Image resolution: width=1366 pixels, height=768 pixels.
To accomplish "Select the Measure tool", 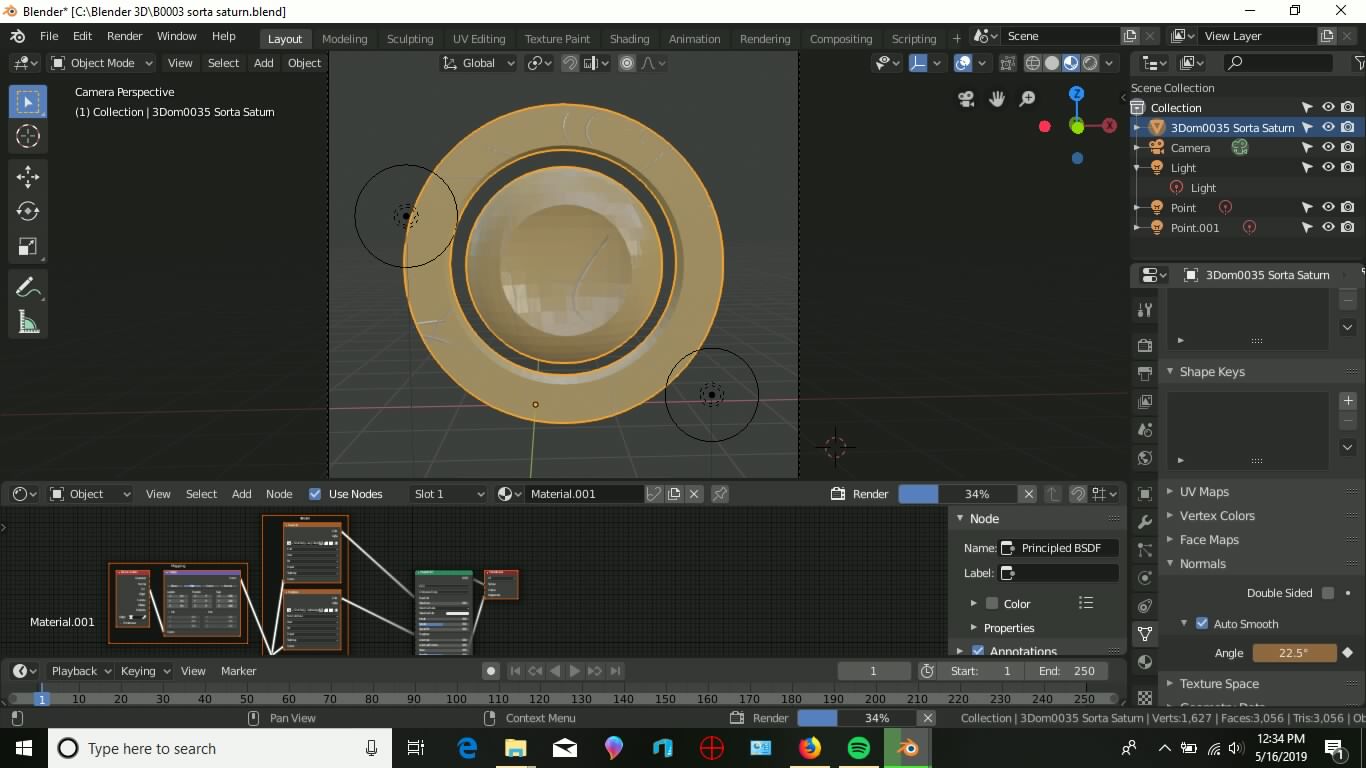I will pyautogui.click(x=28, y=321).
